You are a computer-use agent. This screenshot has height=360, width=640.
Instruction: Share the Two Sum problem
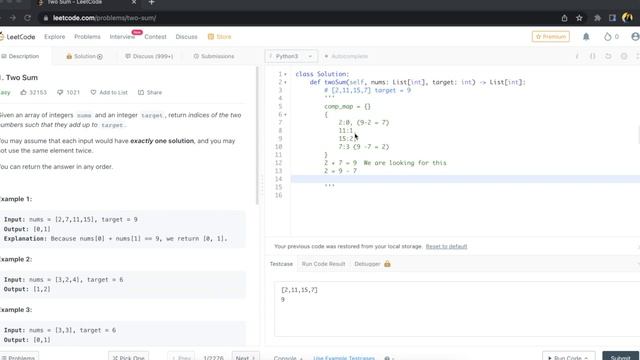coord(150,93)
